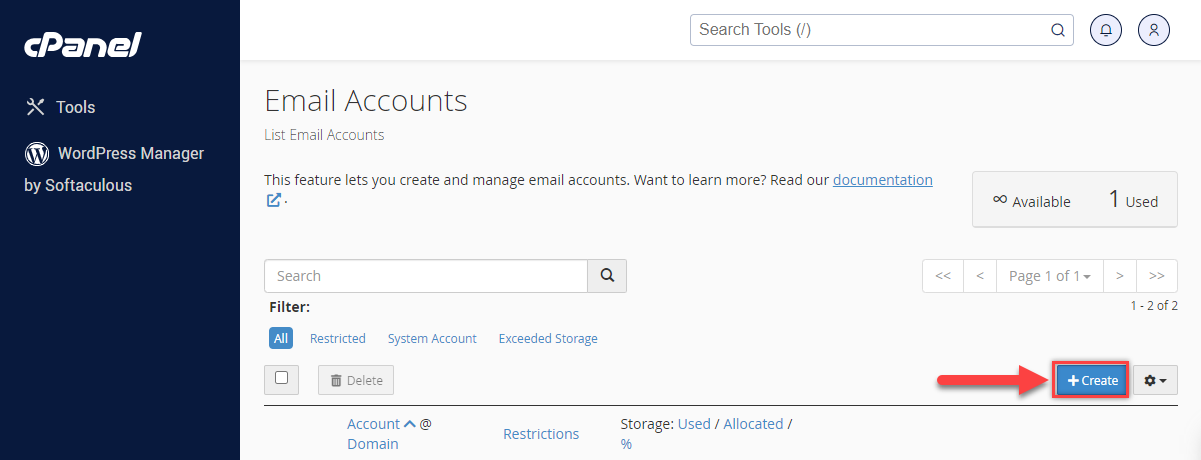Screen dimensions: 1201x460
Task: Click the cPanel logo
Action: 83,45
